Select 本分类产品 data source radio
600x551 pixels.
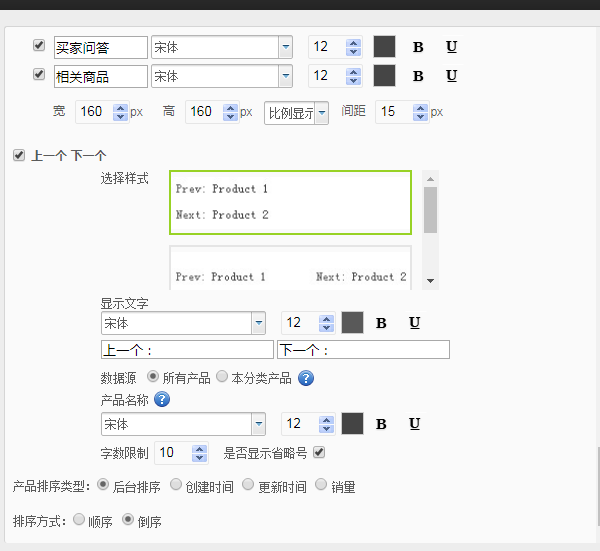(x=222, y=377)
